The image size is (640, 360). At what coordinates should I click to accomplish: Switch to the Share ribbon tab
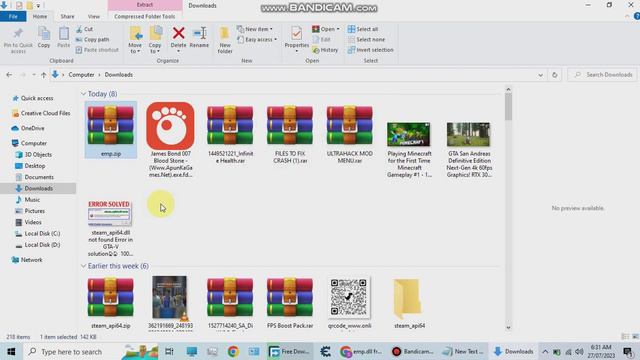(x=67, y=16)
